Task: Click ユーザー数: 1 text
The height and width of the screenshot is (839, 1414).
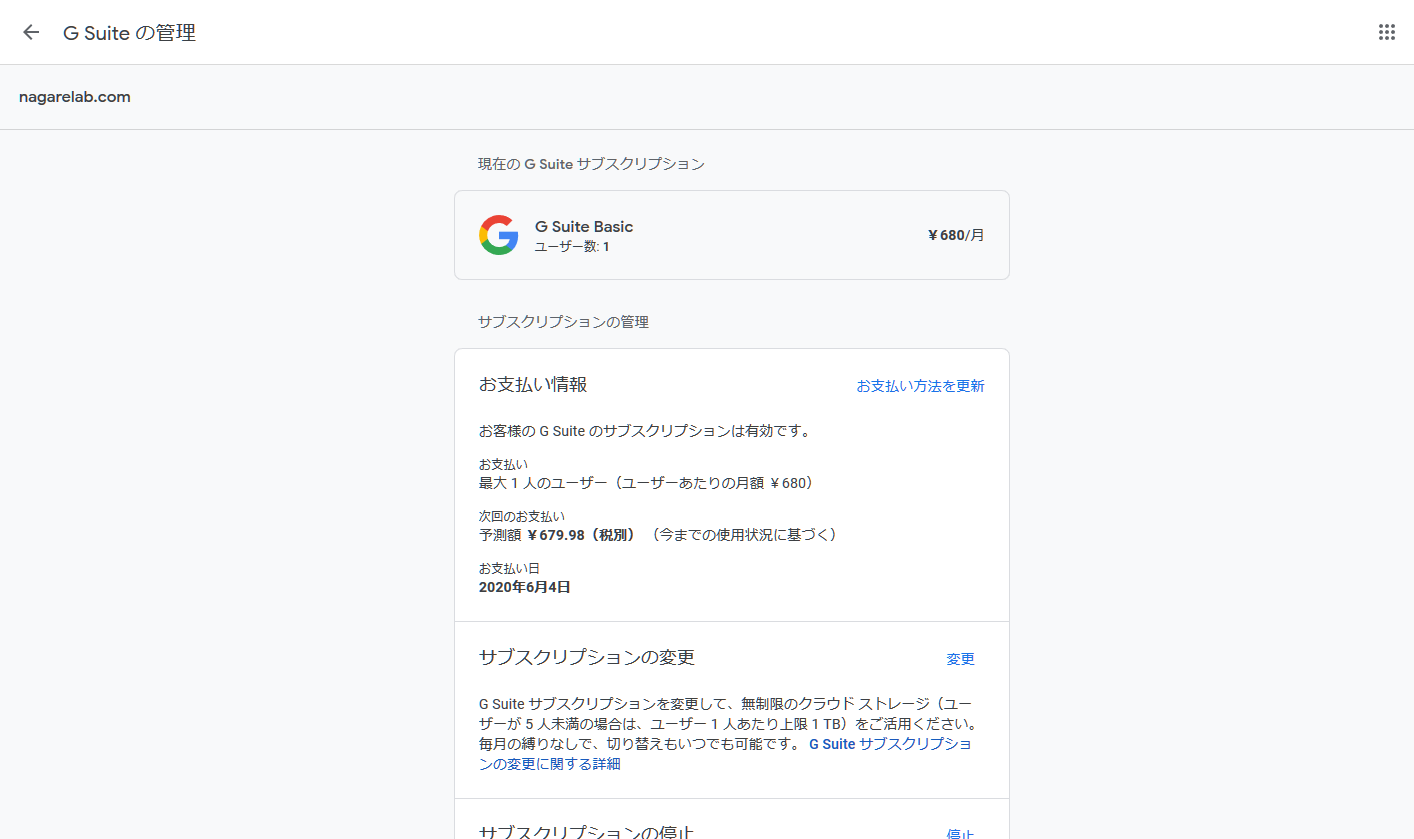Action: 572,246
